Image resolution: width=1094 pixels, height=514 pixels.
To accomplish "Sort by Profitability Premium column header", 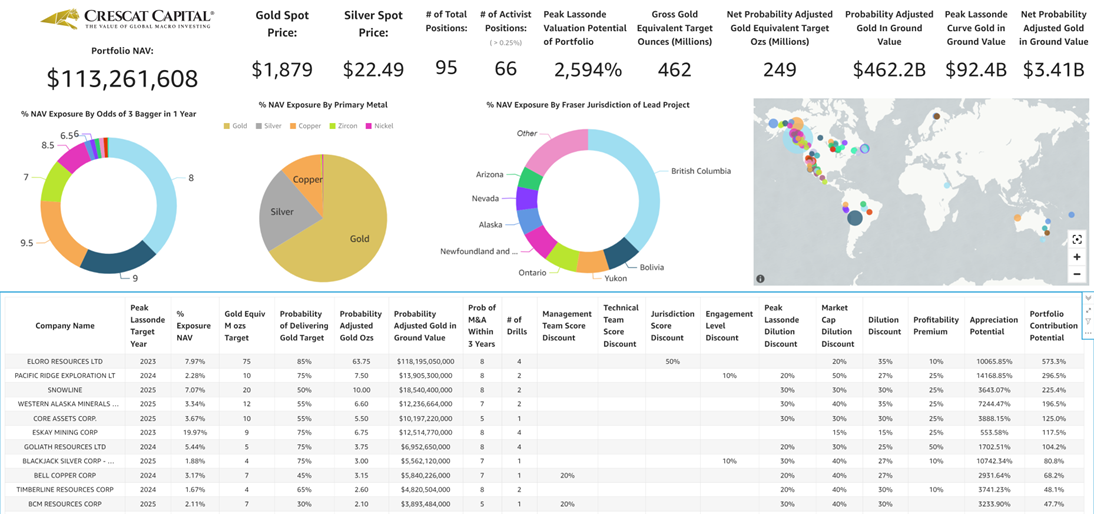I will tap(936, 326).
